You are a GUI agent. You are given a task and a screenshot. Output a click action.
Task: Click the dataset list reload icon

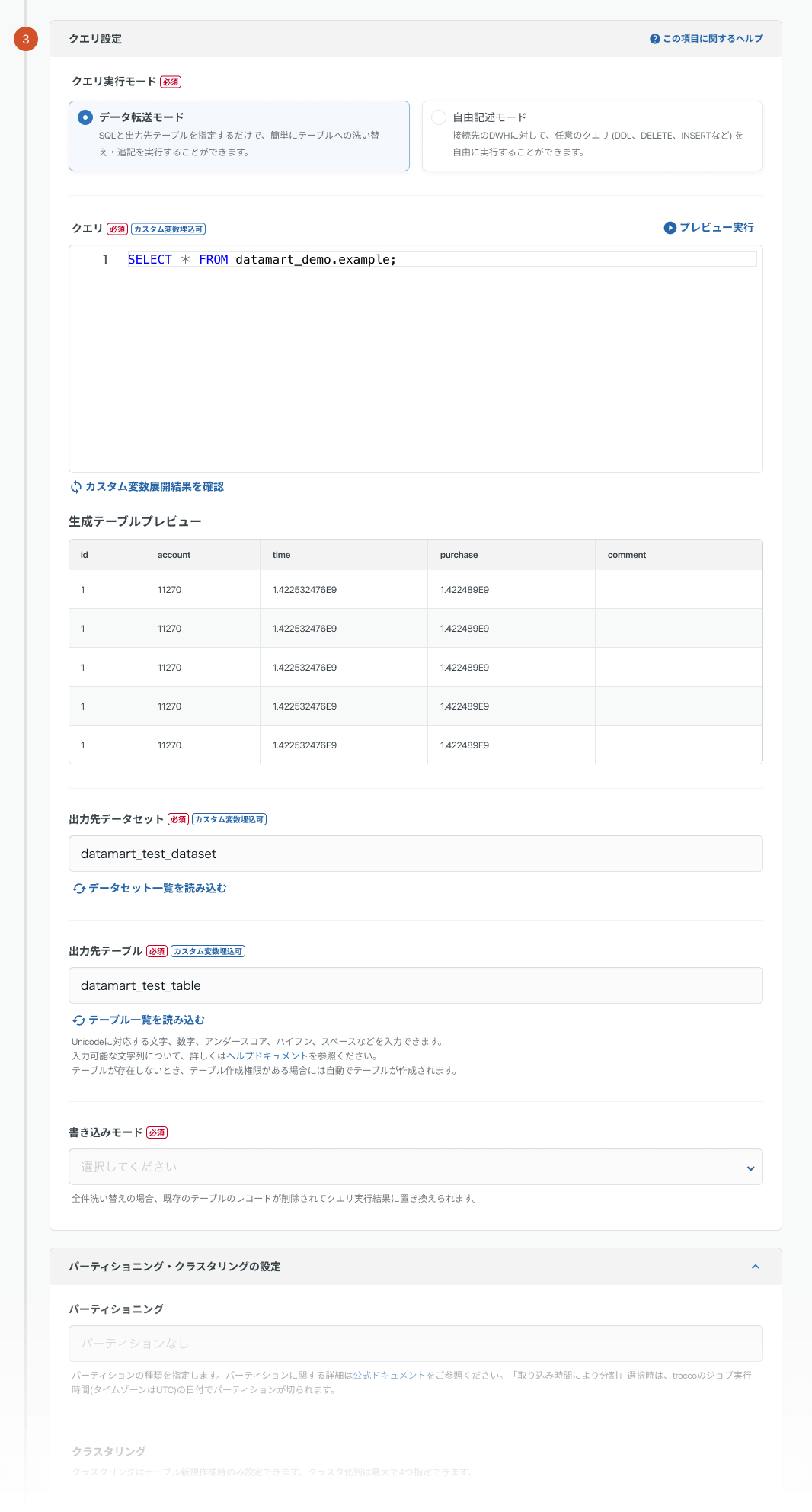pyautogui.click(x=78, y=889)
